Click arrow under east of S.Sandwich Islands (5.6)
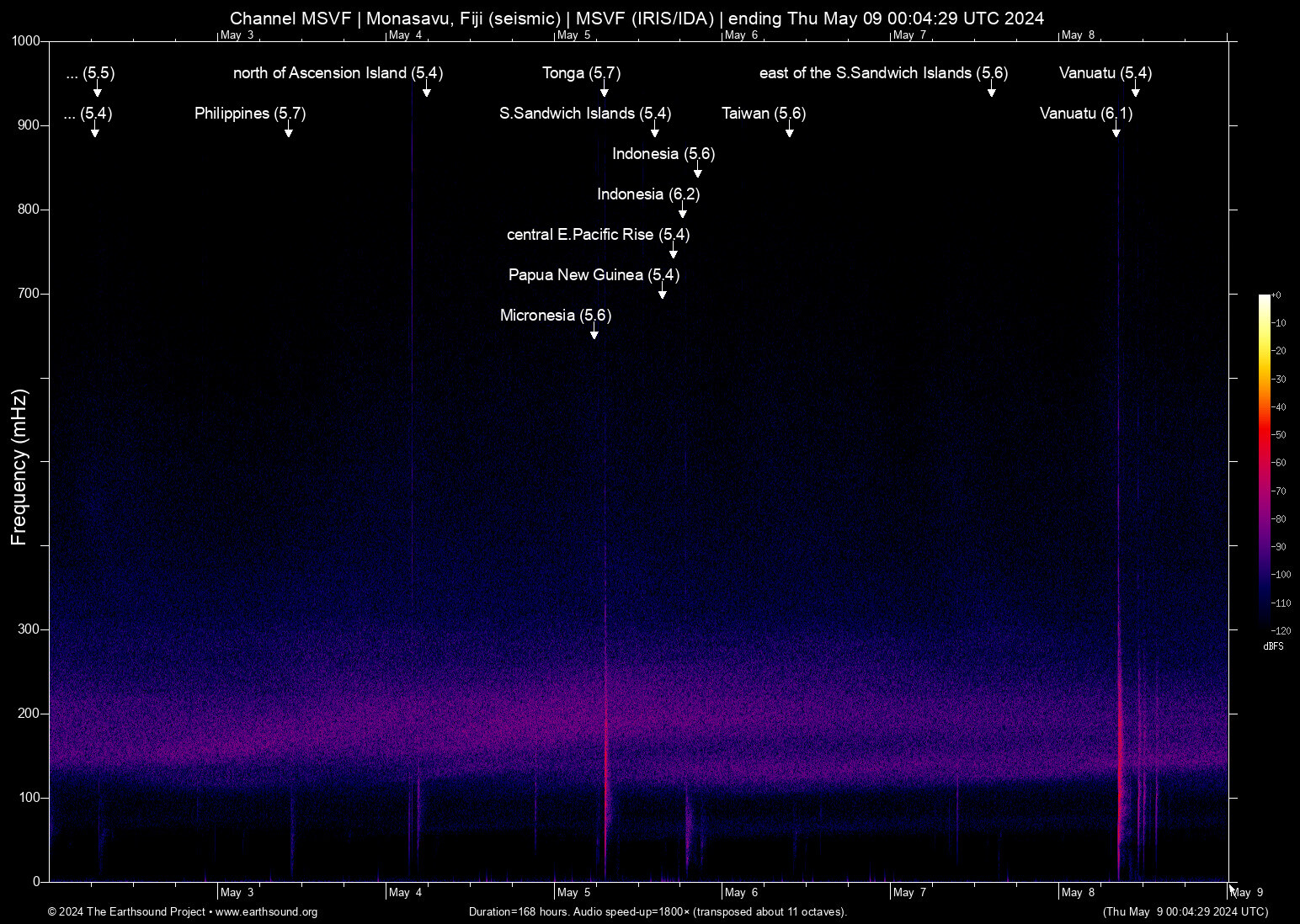 992,90
